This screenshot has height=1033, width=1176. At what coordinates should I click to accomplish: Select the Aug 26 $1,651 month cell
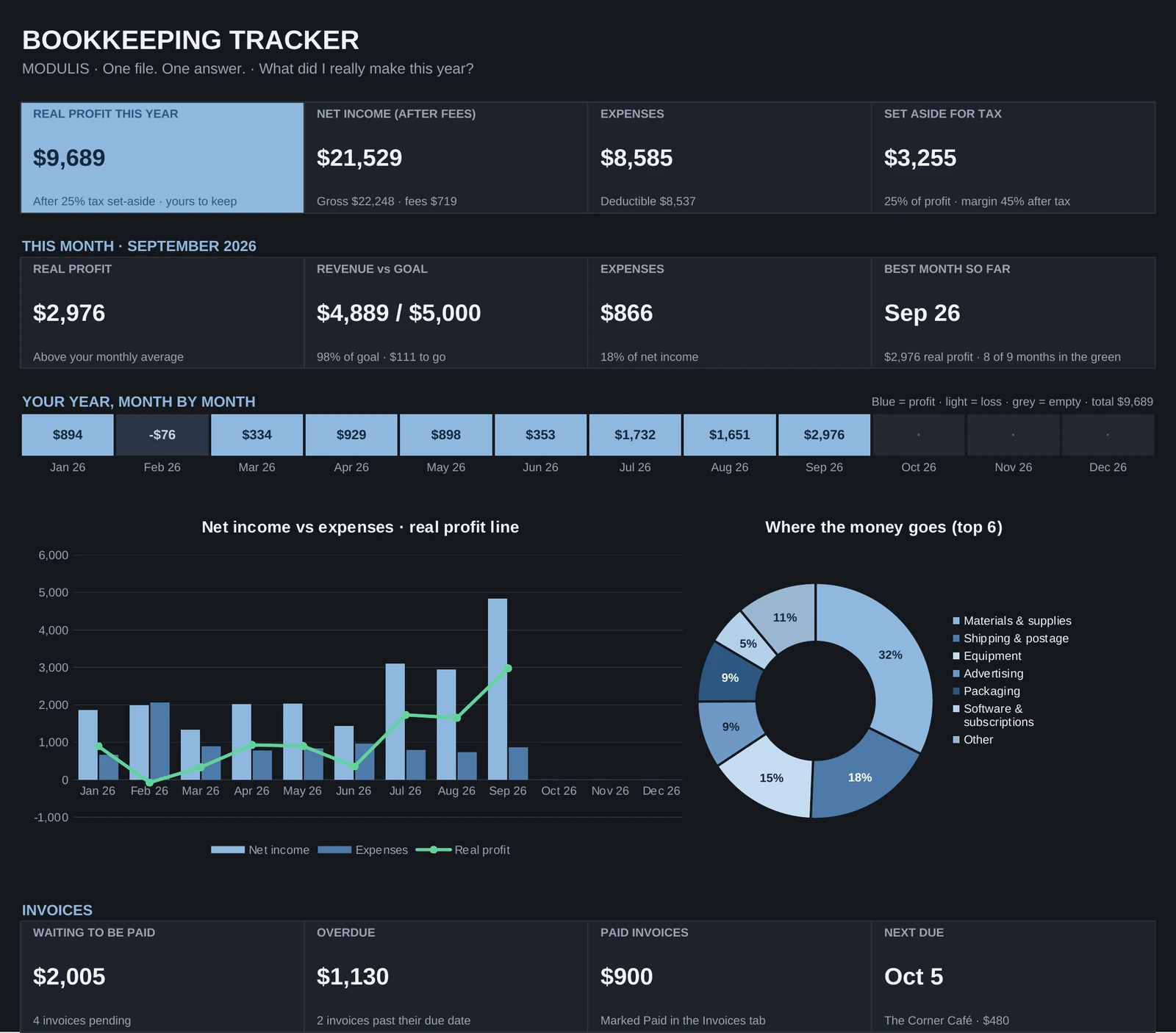click(x=730, y=435)
